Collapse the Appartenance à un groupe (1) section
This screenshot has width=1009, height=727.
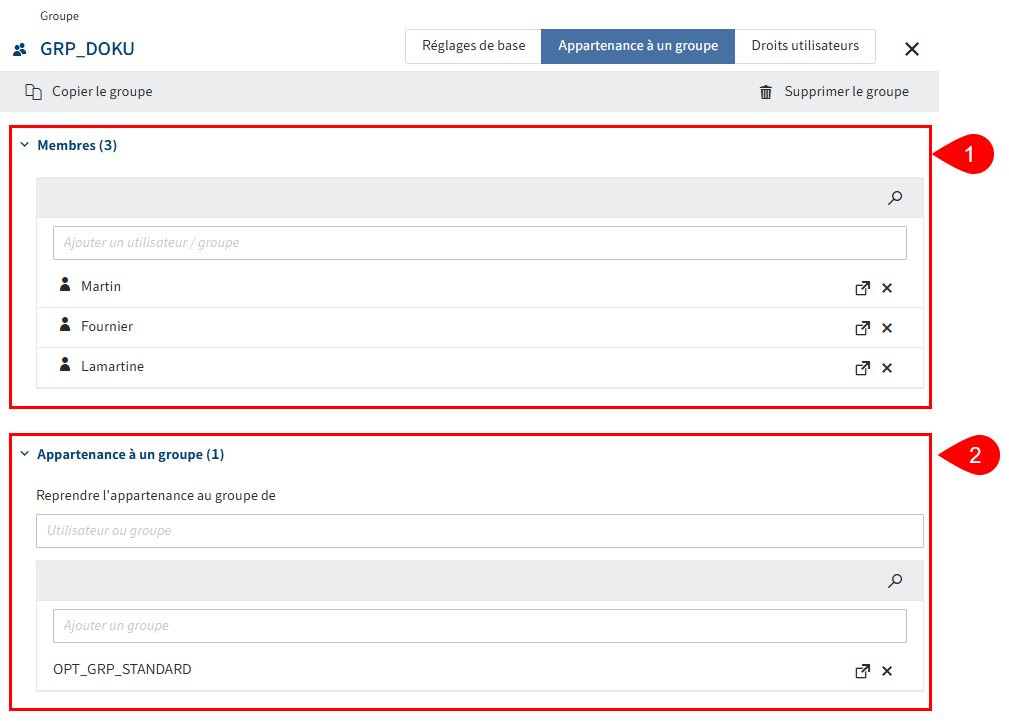pos(25,455)
